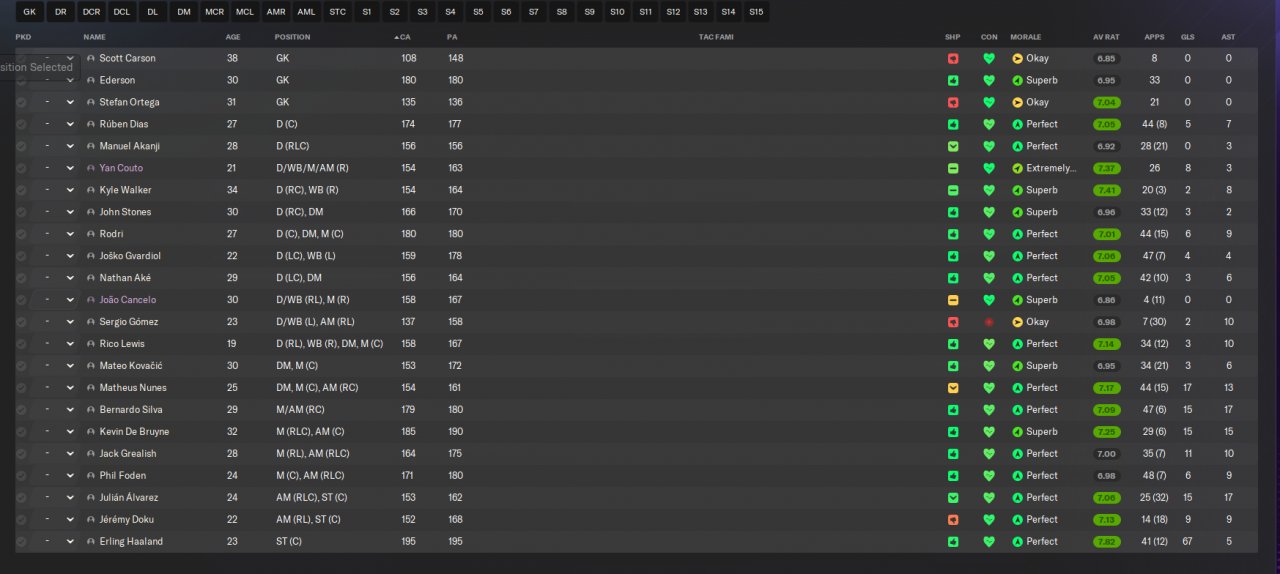Image resolution: width=1280 pixels, height=574 pixels.
Task: Sort by PA column header
Action: click(x=452, y=37)
